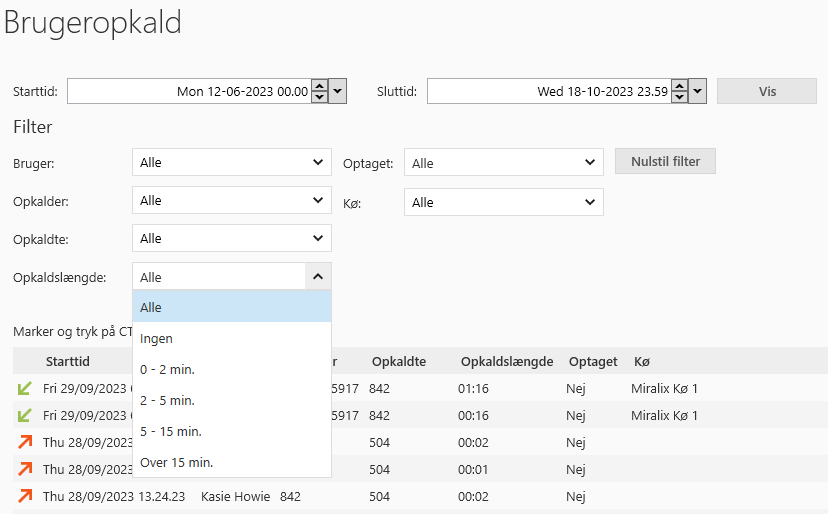Open the Starttid calendar dropdown
The width and height of the screenshot is (828, 514).
[338, 91]
